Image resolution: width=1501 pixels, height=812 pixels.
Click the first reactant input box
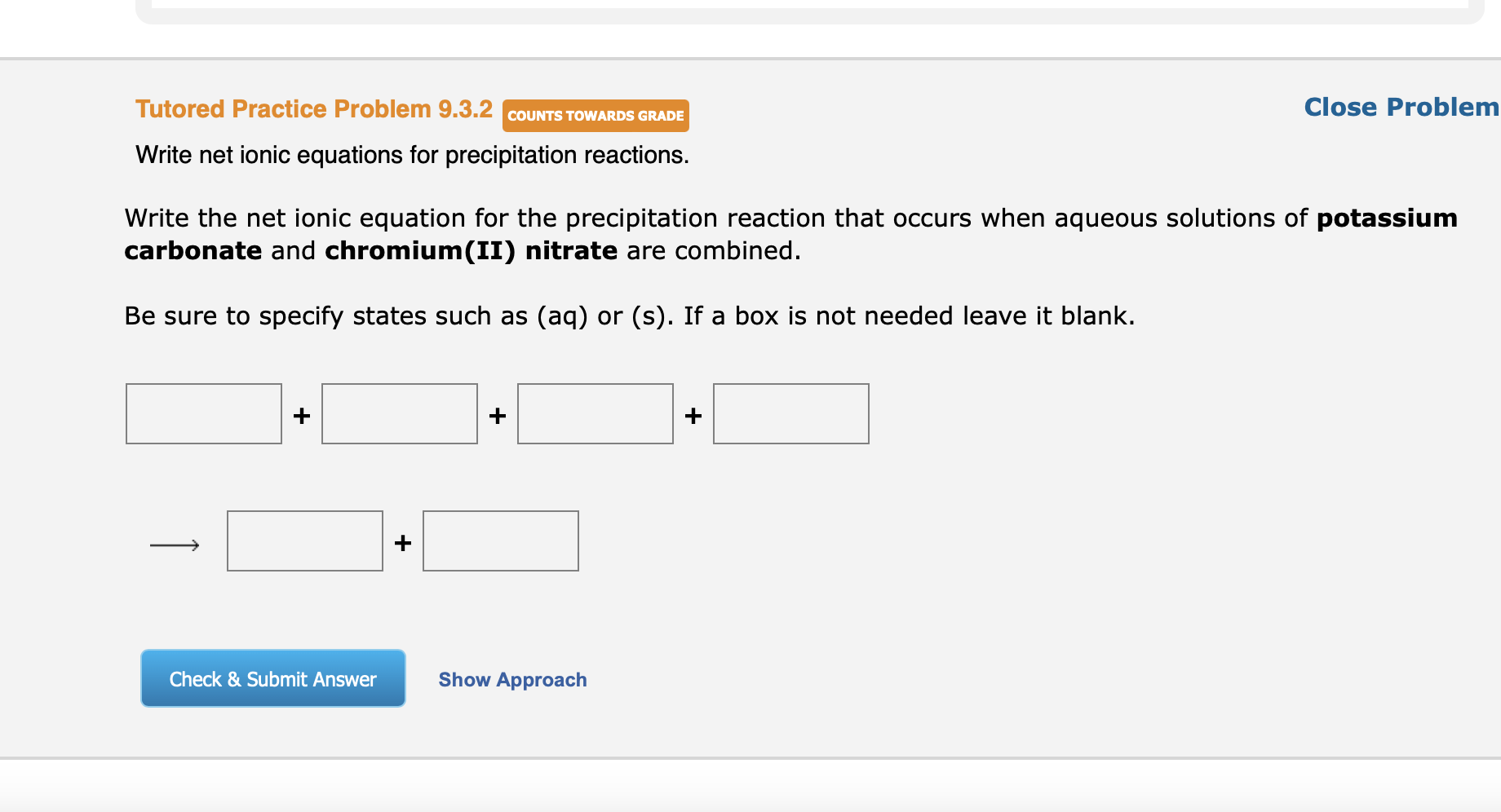(203, 413)
